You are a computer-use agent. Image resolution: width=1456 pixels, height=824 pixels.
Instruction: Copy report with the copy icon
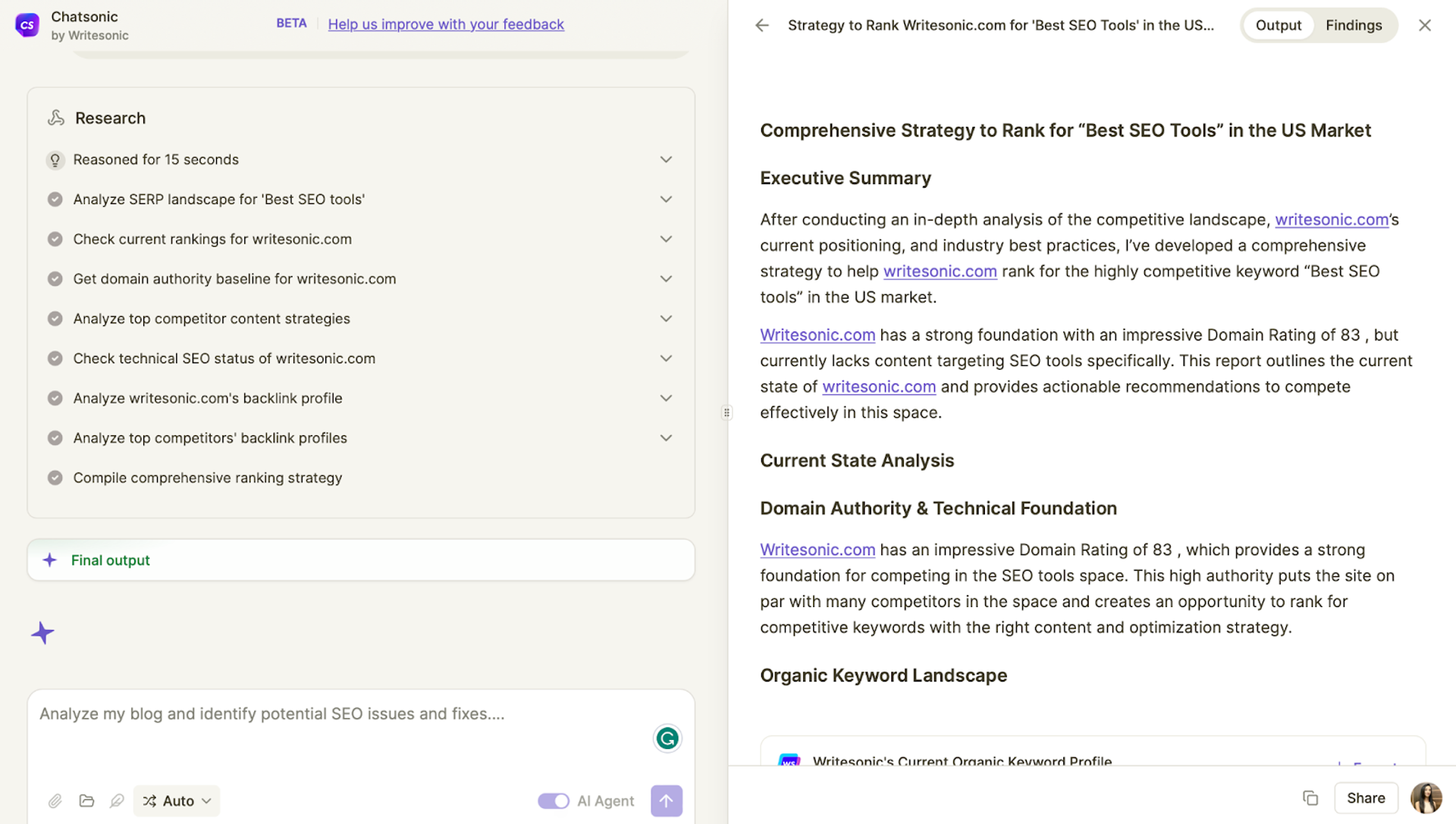pos(1310,797)
